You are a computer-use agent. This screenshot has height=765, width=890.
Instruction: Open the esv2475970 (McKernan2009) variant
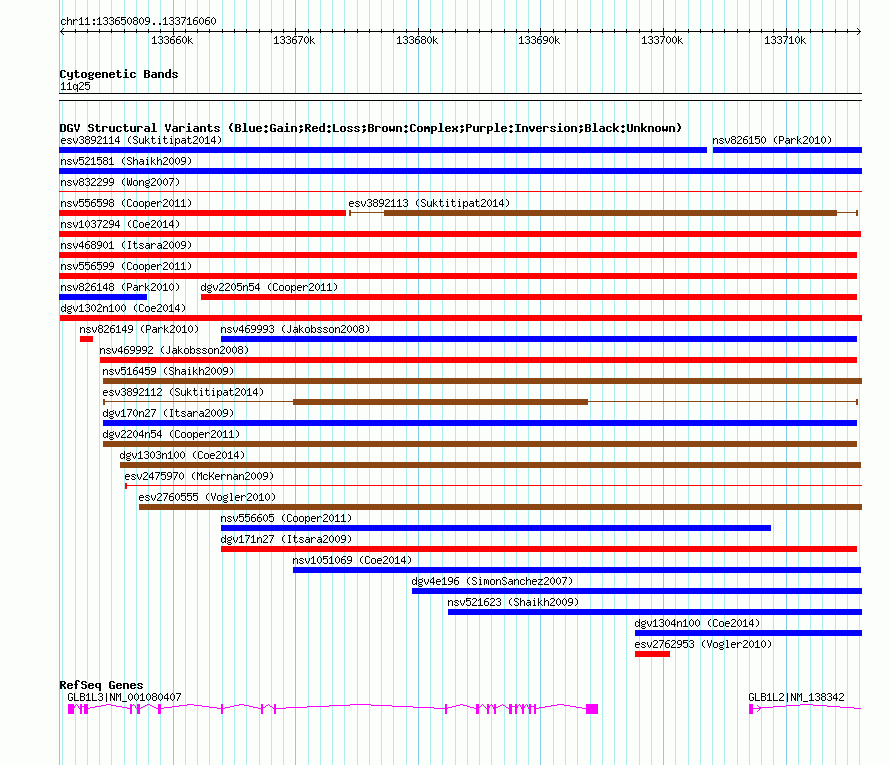click(493, 486)
